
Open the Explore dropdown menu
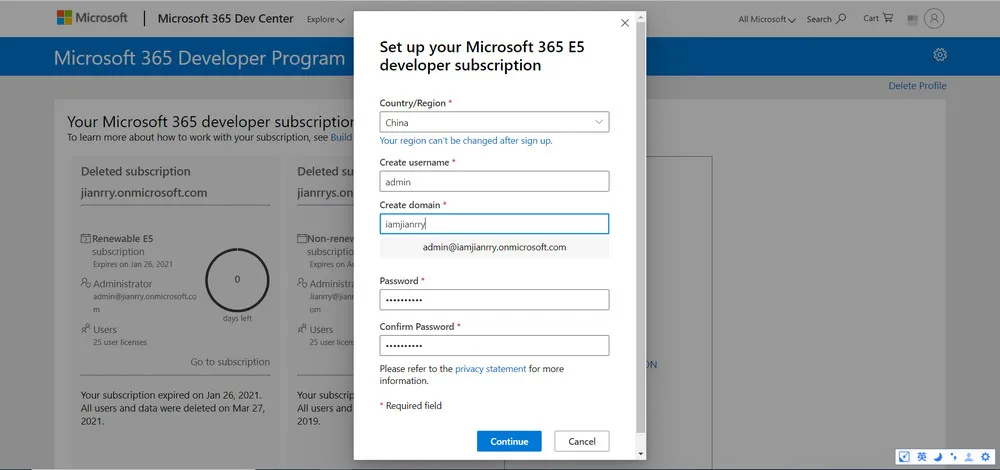325,19
